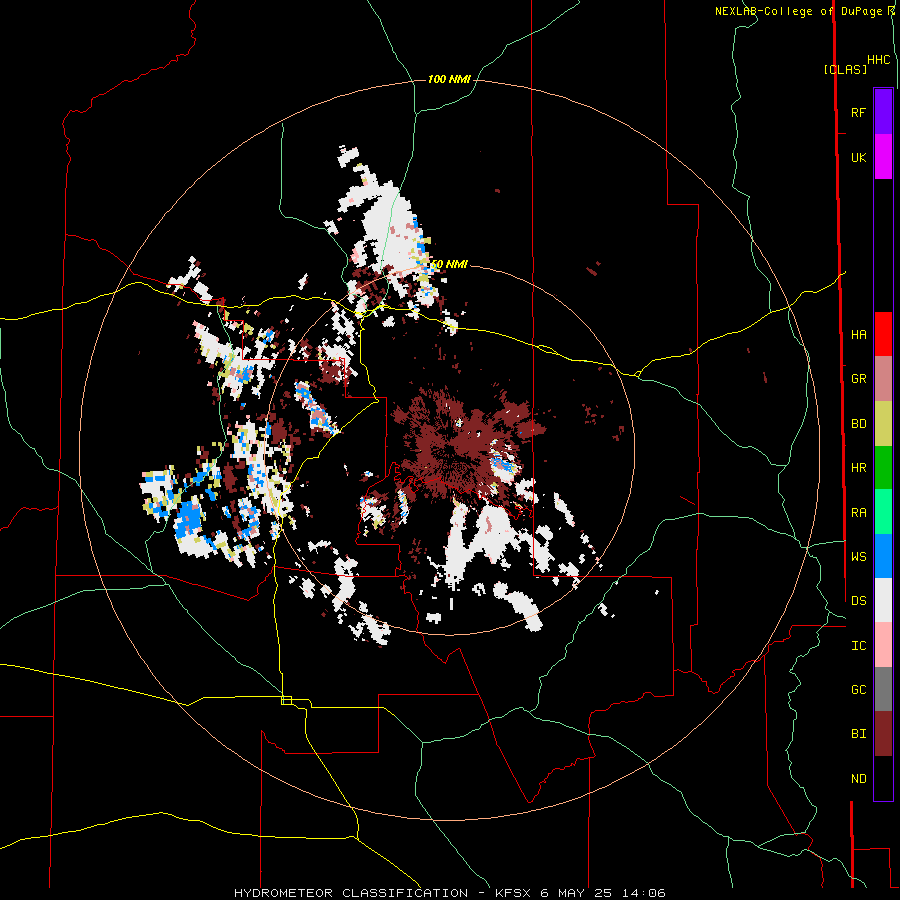Image resolution: width=900 pixels, height=900 pixels.
Task: Click the GC legend label
Action: [858, 689]
